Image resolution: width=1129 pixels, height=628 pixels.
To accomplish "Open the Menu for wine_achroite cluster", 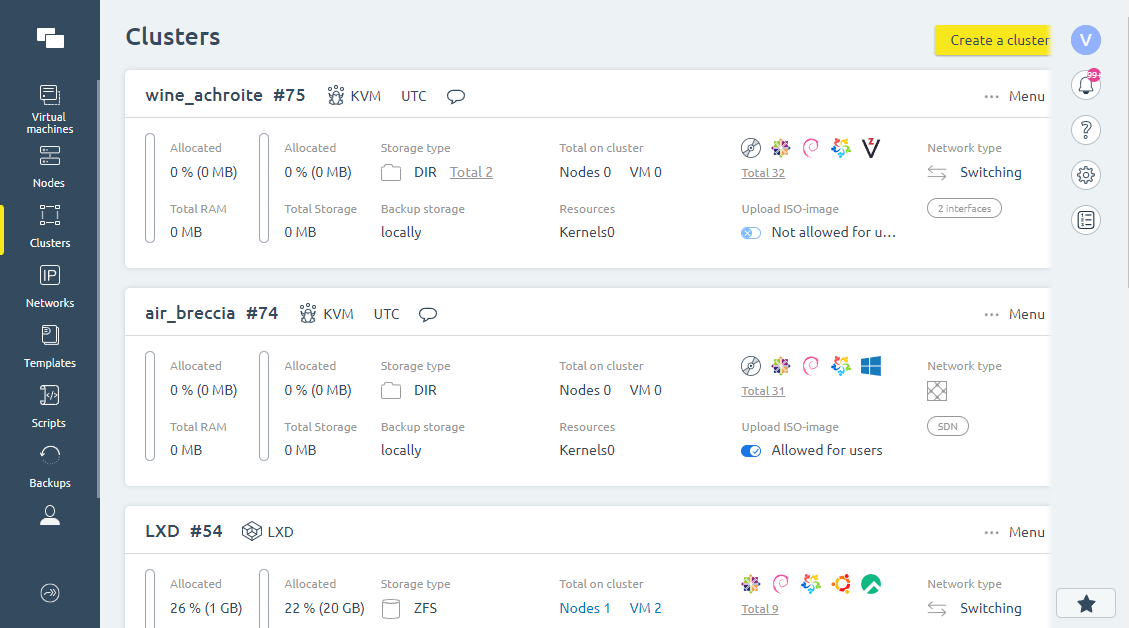I will pyautogui.click(x=1014, y=97).
